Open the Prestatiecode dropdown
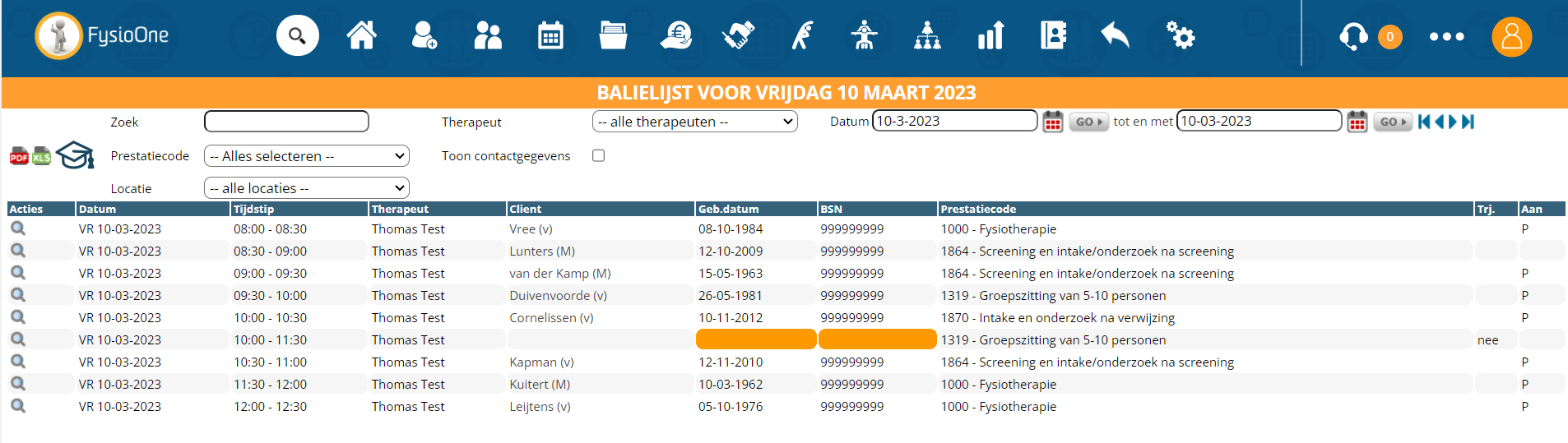The width and height of the screenshot is (1568, 443). point(306,156)
